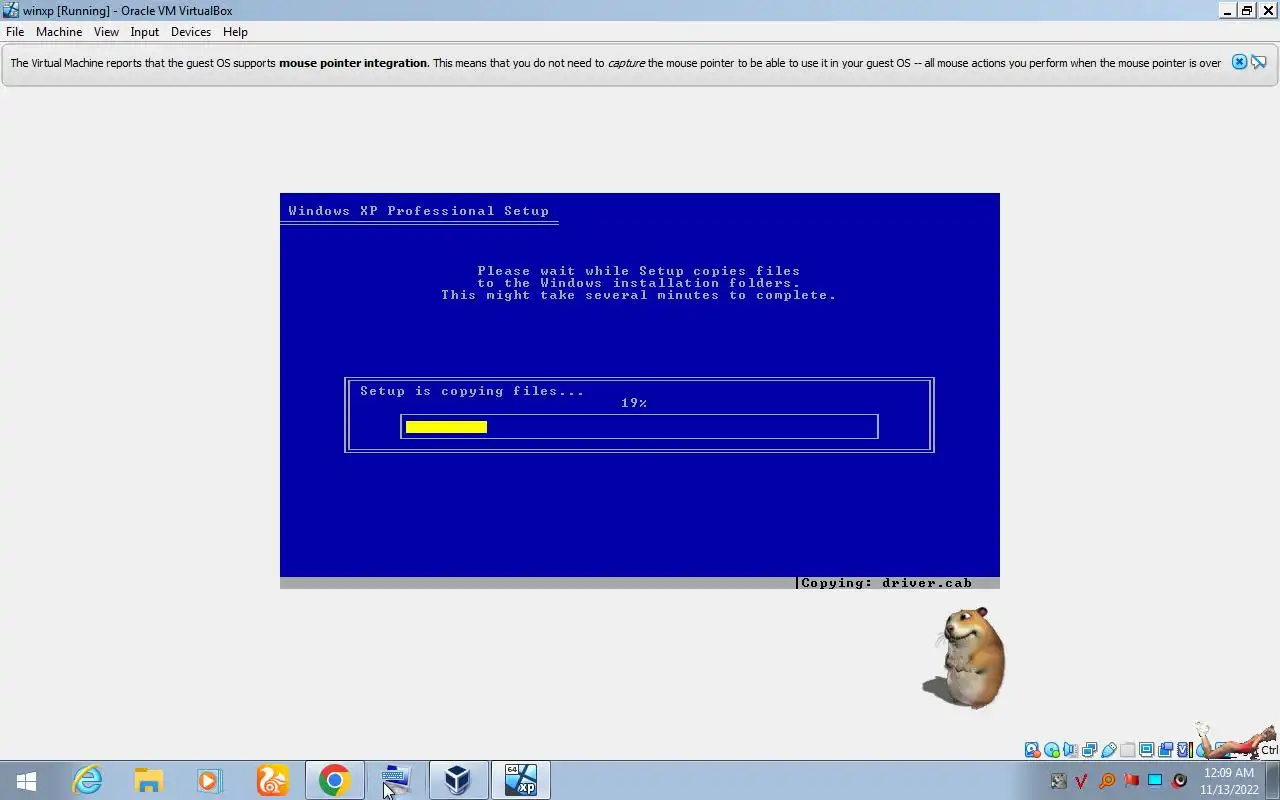Click the optical drive status icon

1052,750
